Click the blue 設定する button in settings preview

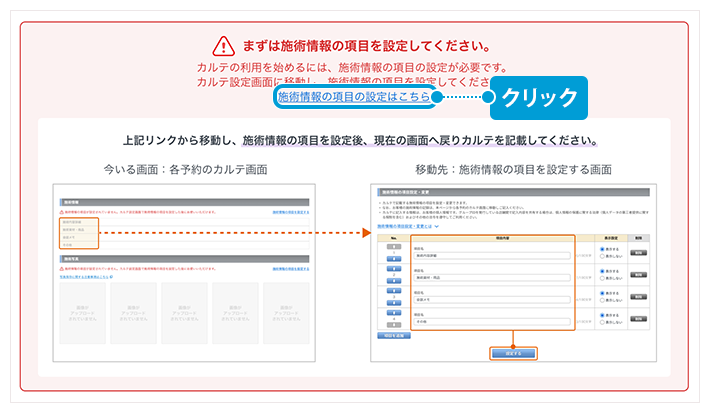pyautogui.click(x=513, y=353)
